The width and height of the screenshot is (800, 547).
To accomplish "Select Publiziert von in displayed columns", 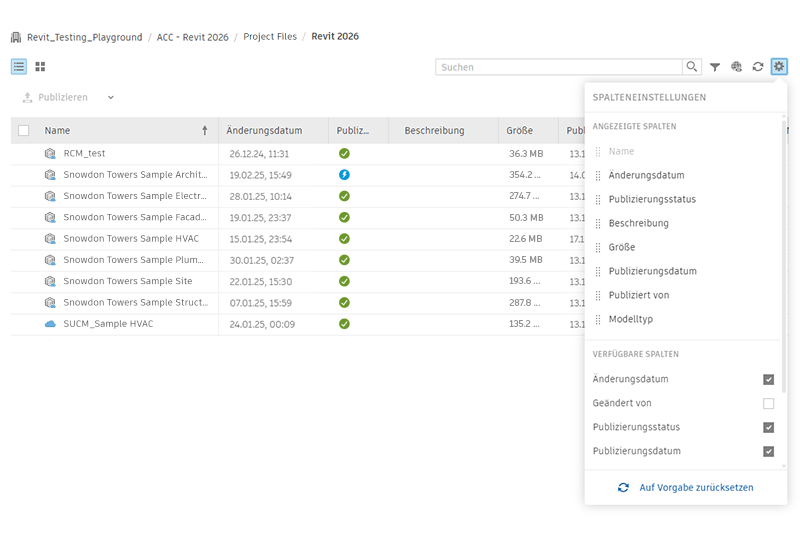I will [x=639, y=295].
